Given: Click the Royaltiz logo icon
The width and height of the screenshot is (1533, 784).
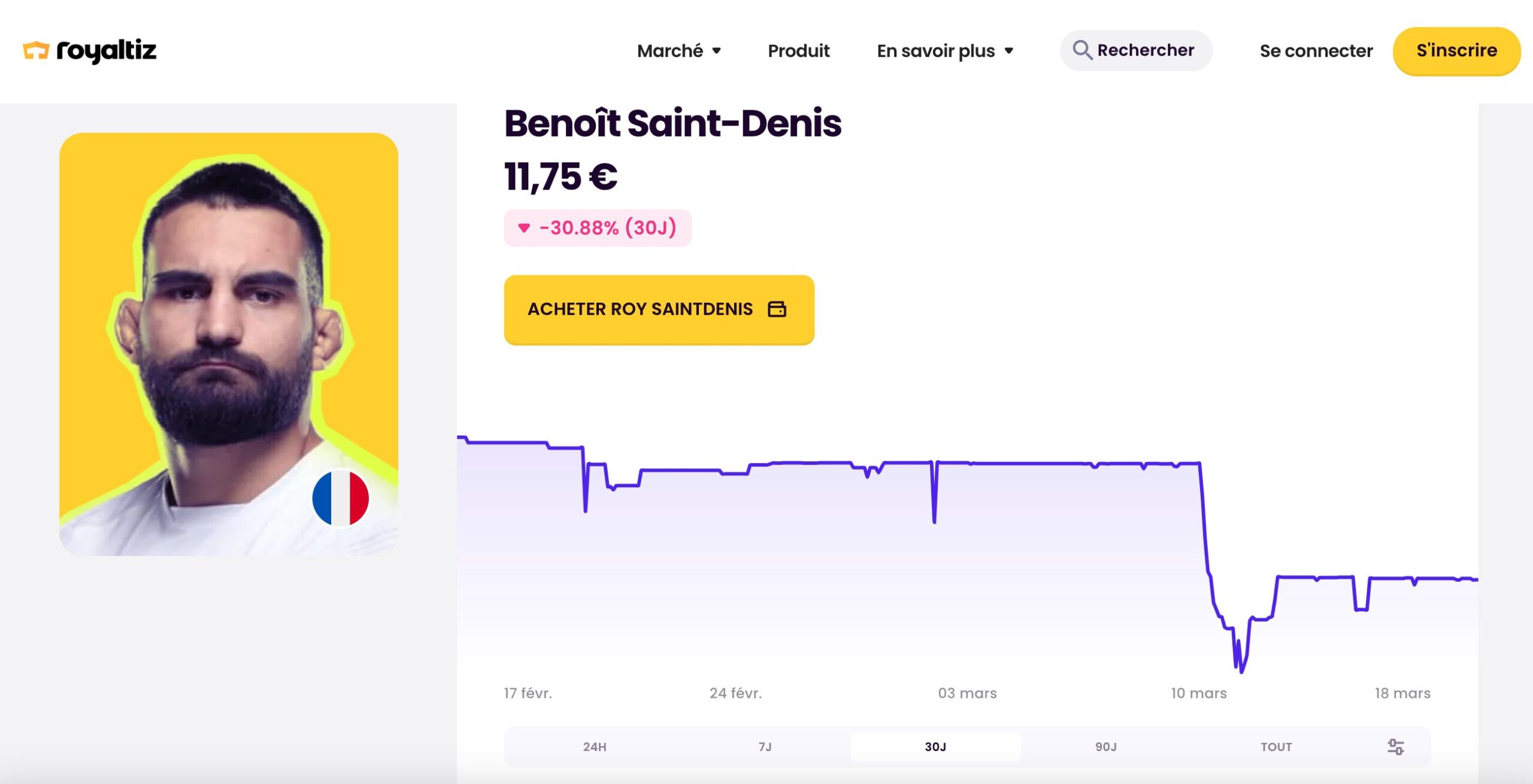Looking at the screenshot, I should tap(36, 51).
